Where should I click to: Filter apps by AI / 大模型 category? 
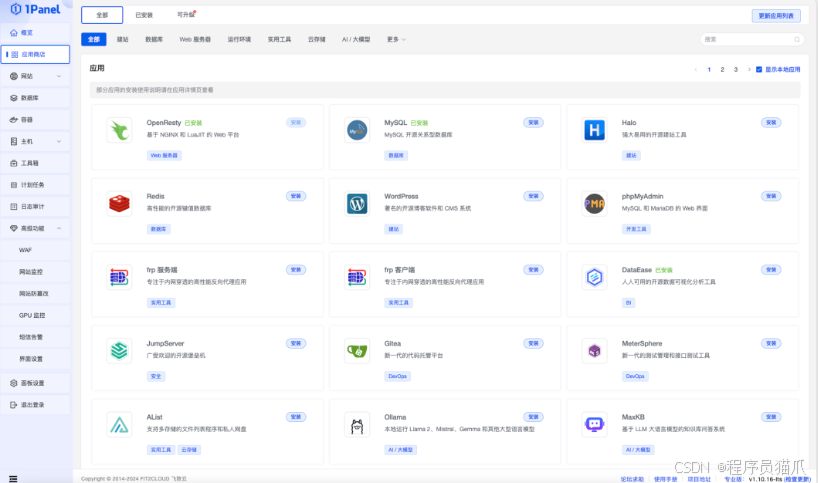[356, 39]
